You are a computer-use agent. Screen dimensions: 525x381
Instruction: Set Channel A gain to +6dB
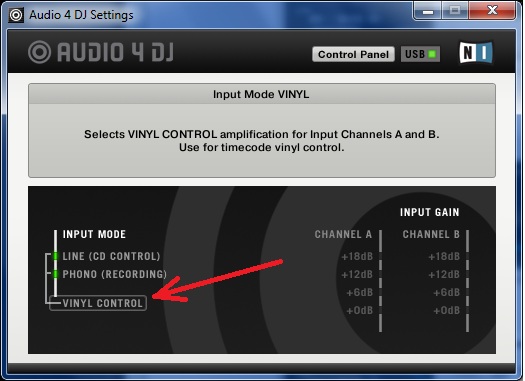[x=360, y=293]
